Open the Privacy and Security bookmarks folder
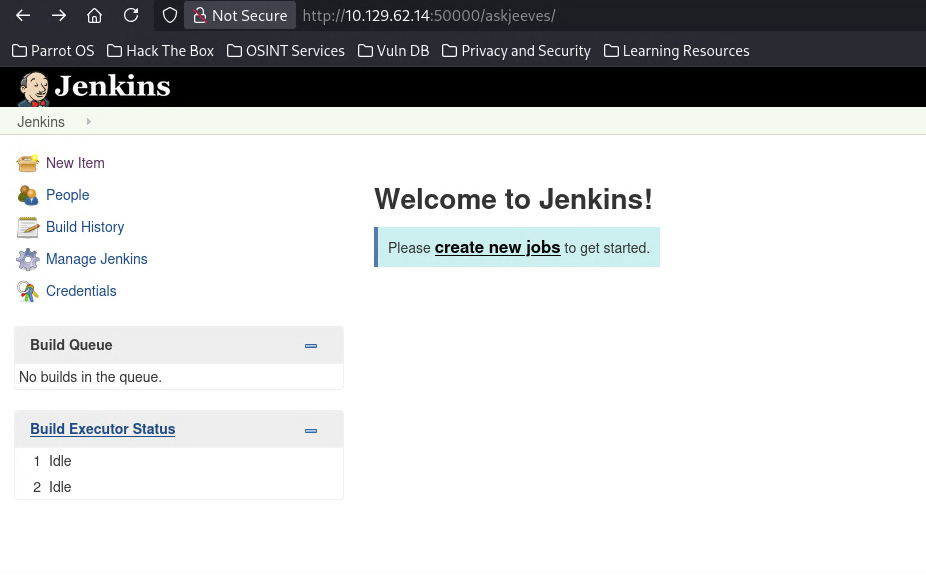This screenshot has height=577, width=926. pyautogui.click(x=516, y=51)
